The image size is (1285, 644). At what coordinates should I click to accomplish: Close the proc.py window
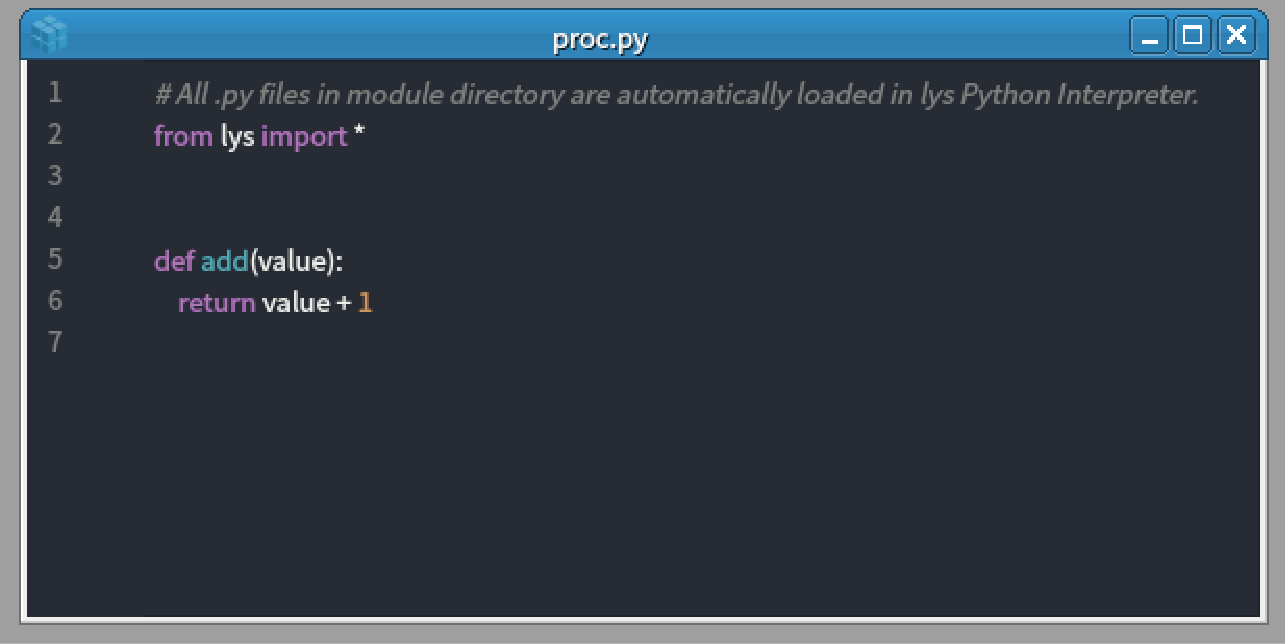click(1236, 36)
